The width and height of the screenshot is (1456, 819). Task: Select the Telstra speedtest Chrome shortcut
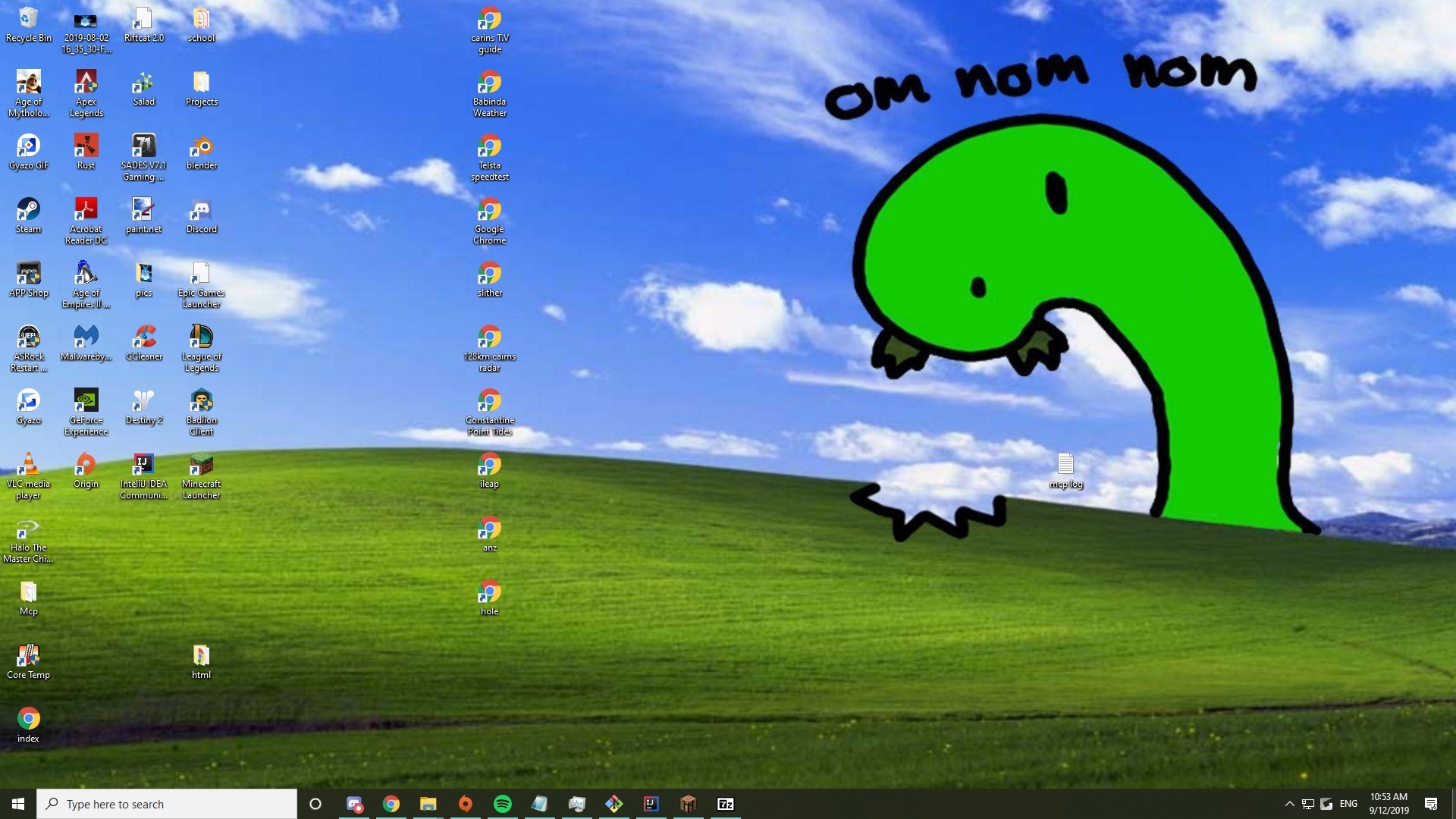tap(489, 158)
